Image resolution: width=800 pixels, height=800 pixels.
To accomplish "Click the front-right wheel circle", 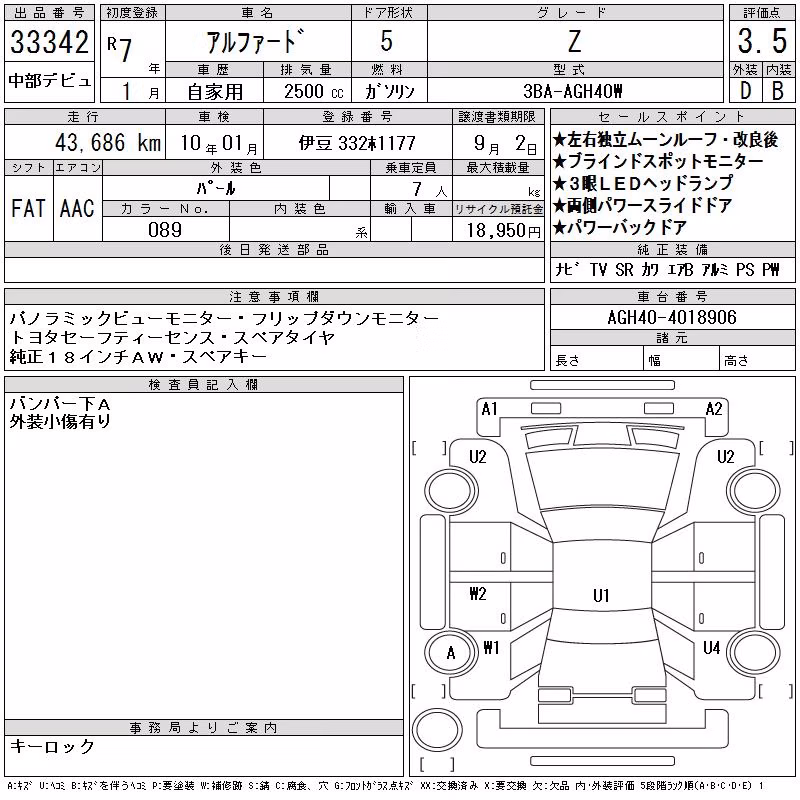I will [x=754, y=492].
